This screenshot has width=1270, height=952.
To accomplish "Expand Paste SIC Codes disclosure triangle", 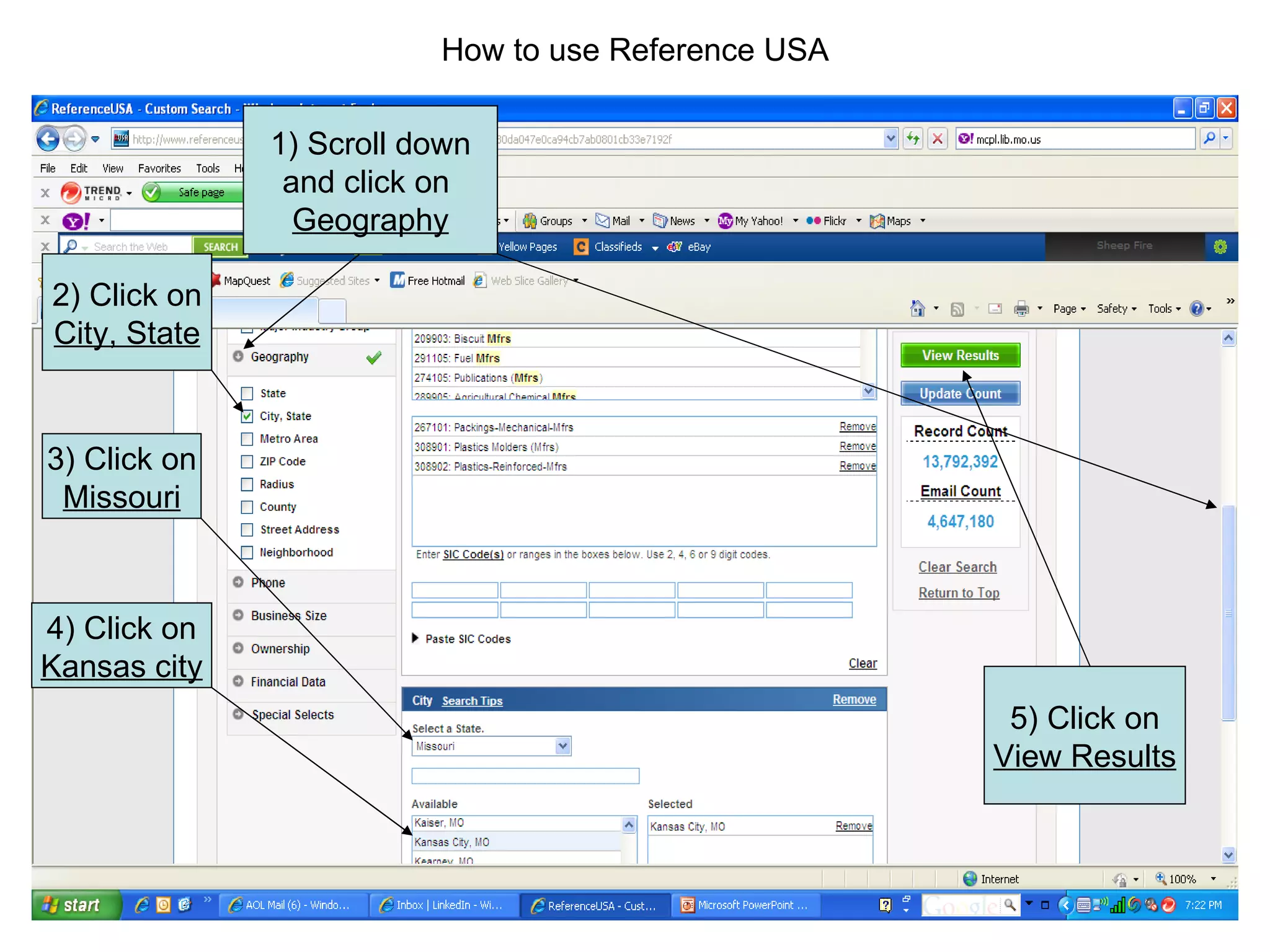I will coord(415,638).
